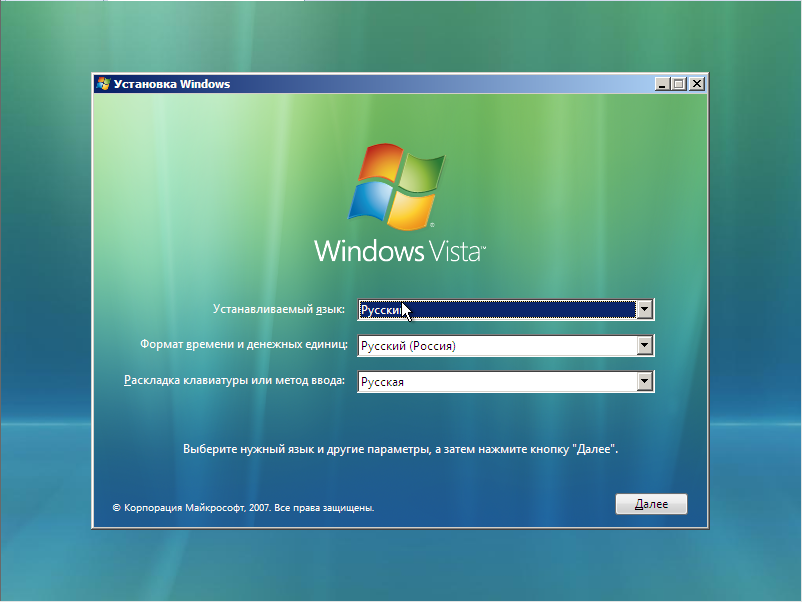This screenshot has height=602, width=803.
Task: Click the Устанавливаемый язык label
Action: click(279, 309)
